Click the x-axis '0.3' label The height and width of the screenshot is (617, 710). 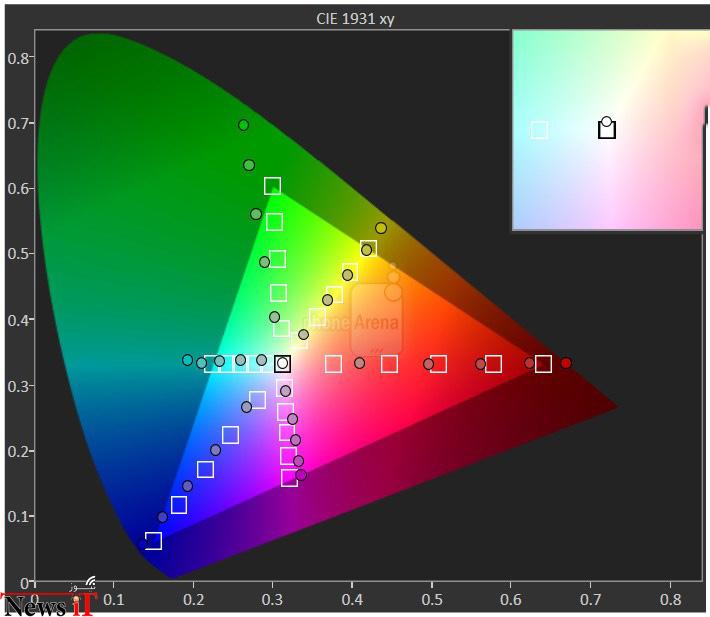pos(273,599)
